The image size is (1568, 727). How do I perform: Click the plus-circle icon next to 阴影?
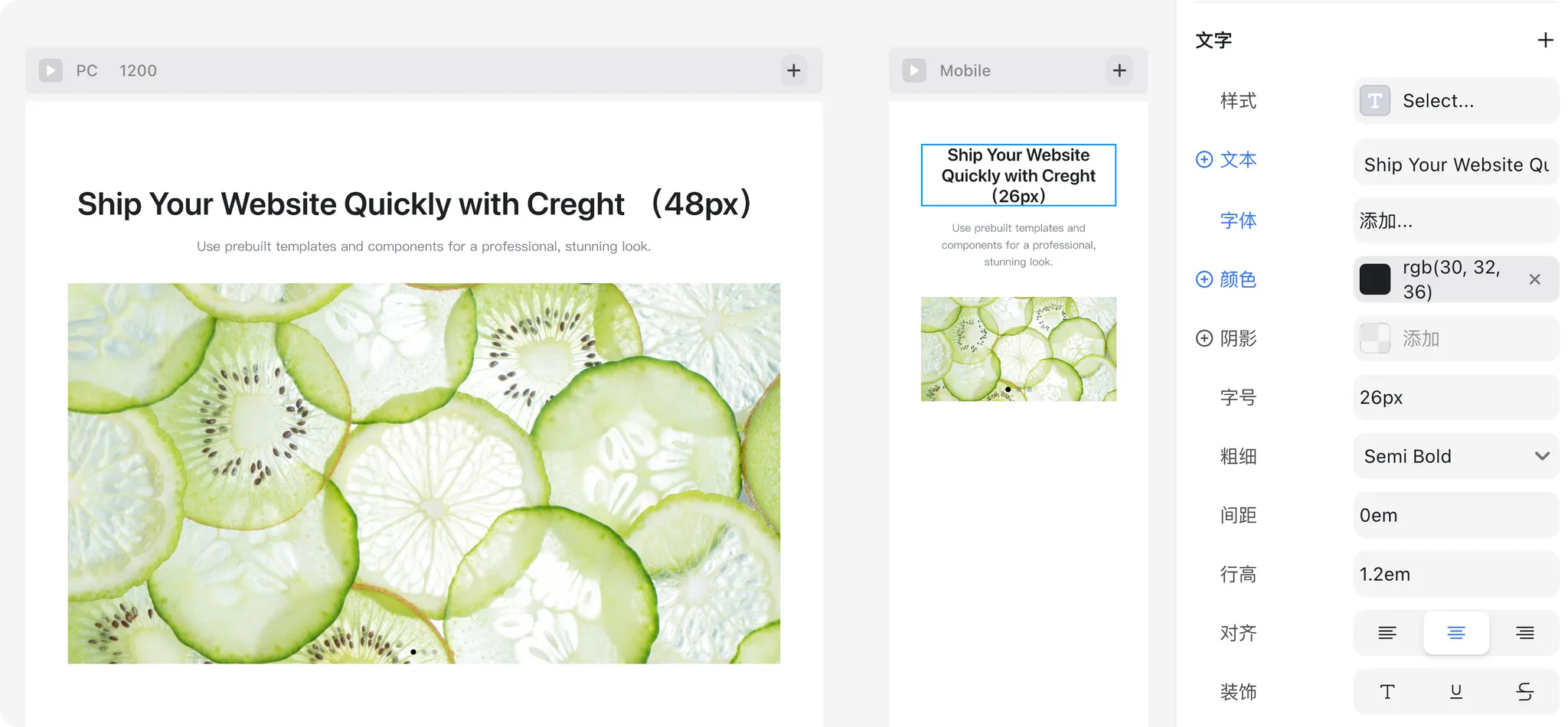1204,338
